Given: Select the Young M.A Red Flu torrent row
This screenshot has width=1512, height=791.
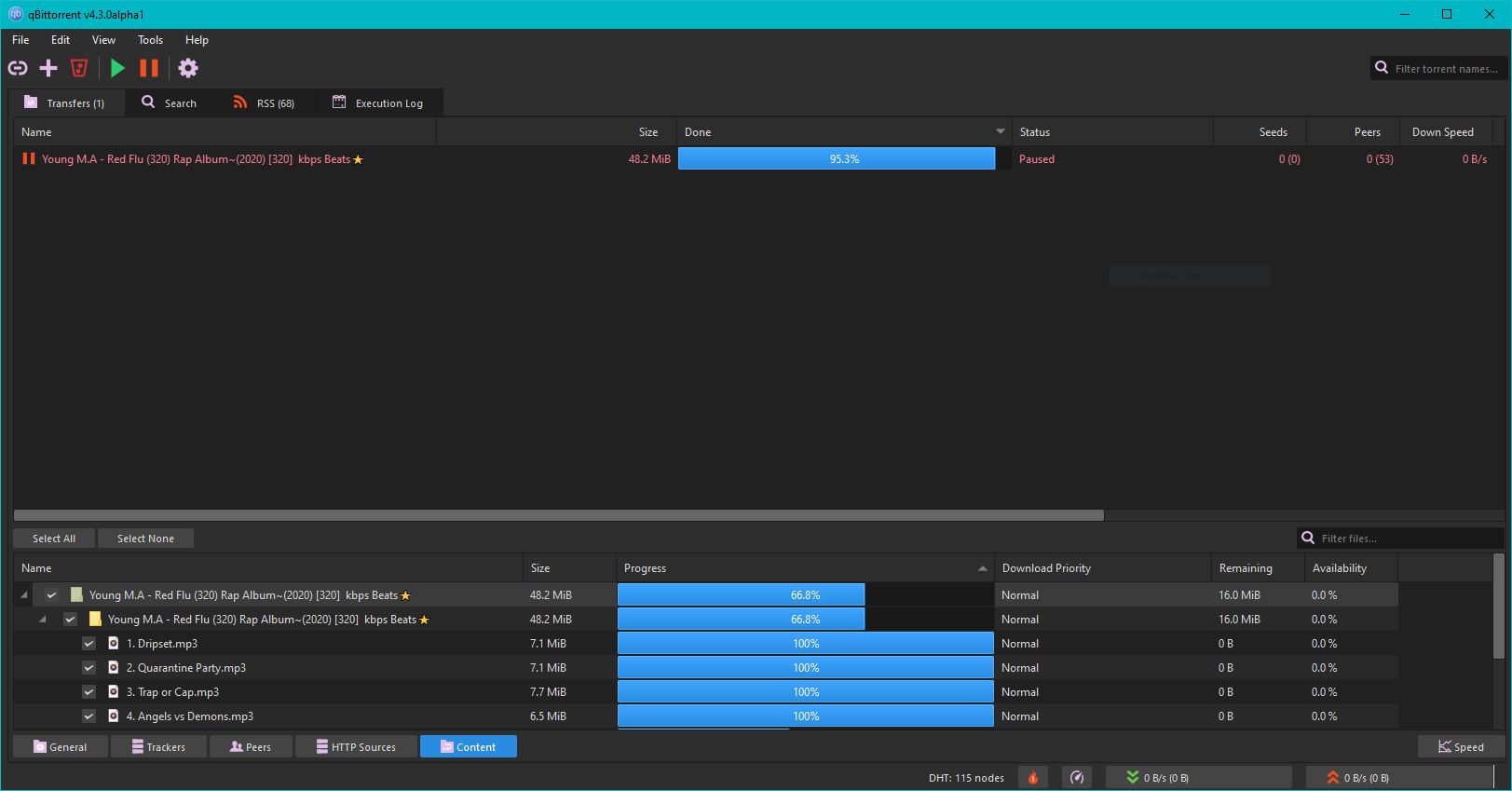Looking at the screenshot, I should point(753,158).
